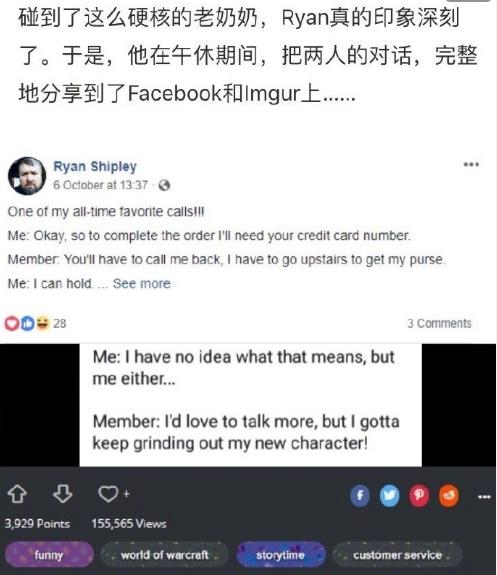
Task: Select the storytime tag
Action: click(x=281, y=555)
